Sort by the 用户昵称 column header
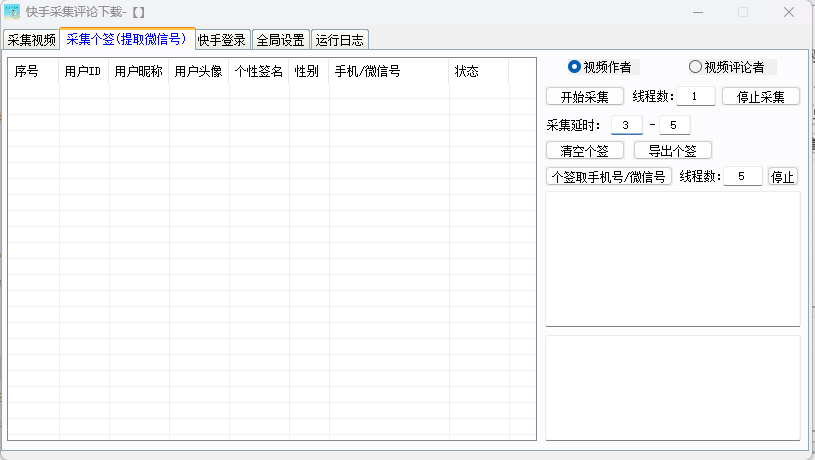The height and width of the screenshot is (460, 815). click(138, 72)
